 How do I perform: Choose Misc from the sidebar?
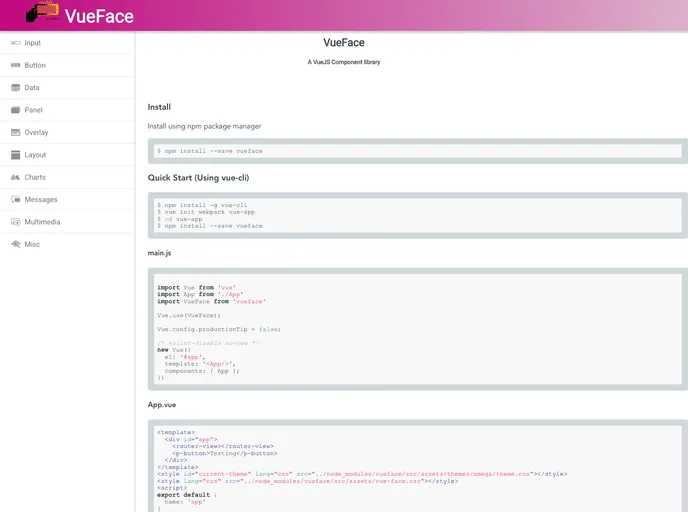32,244
